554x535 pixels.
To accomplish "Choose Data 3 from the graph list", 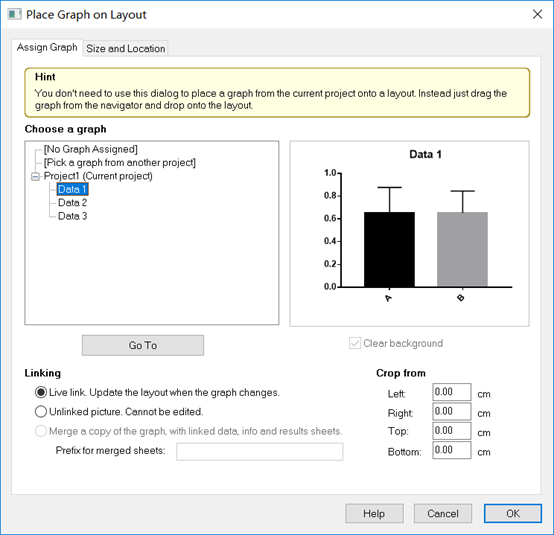I will (72, 216).
